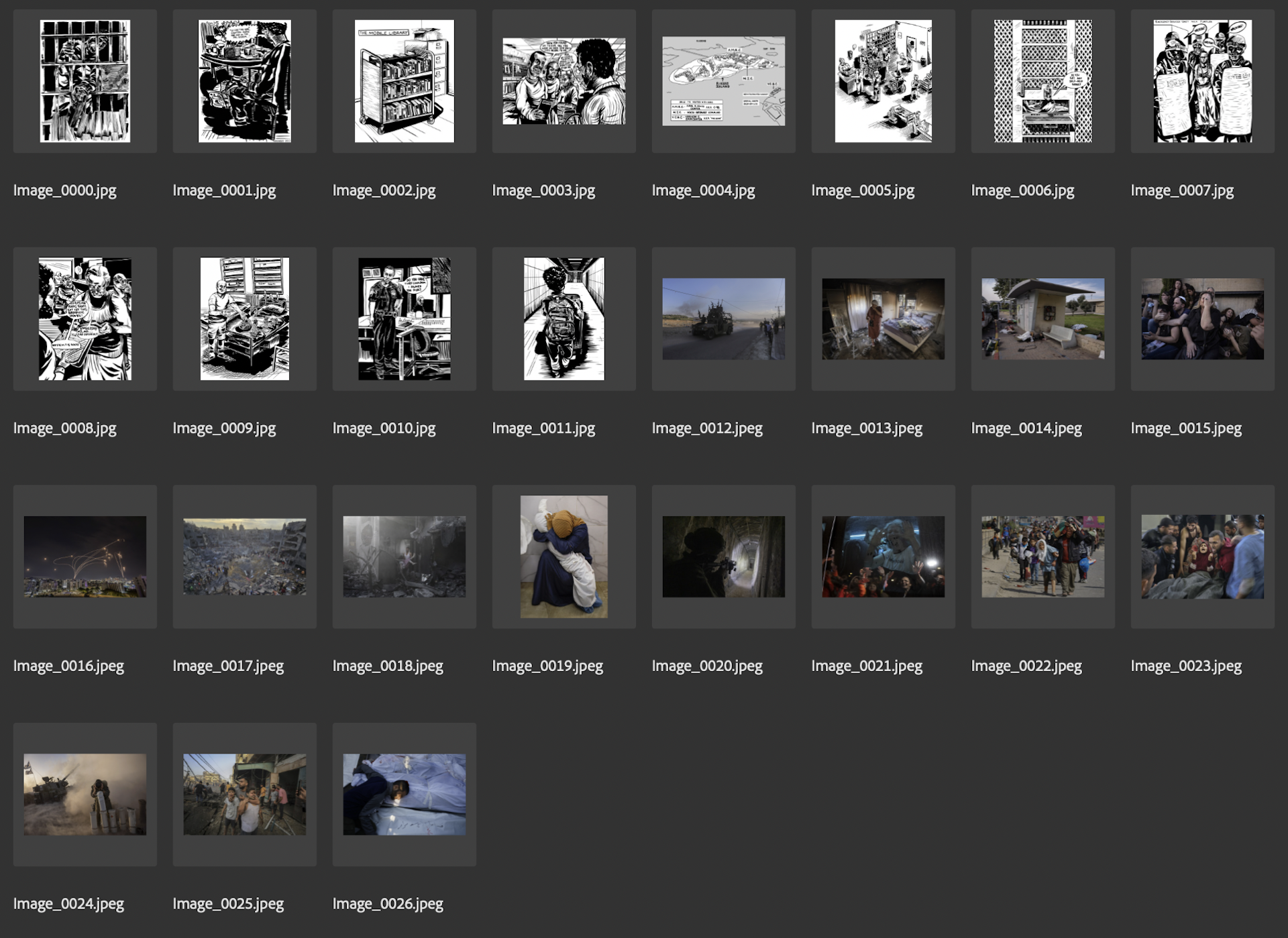Viewport: 1288px width, 938px height.
Task: Click the Image_0007.jpg comic panel thumbnail
Action: coord(1201,80)
